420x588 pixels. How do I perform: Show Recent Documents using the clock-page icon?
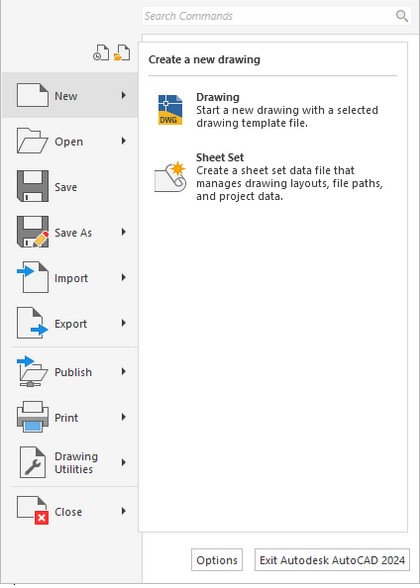pyautogui.click(x=101, y=53)
